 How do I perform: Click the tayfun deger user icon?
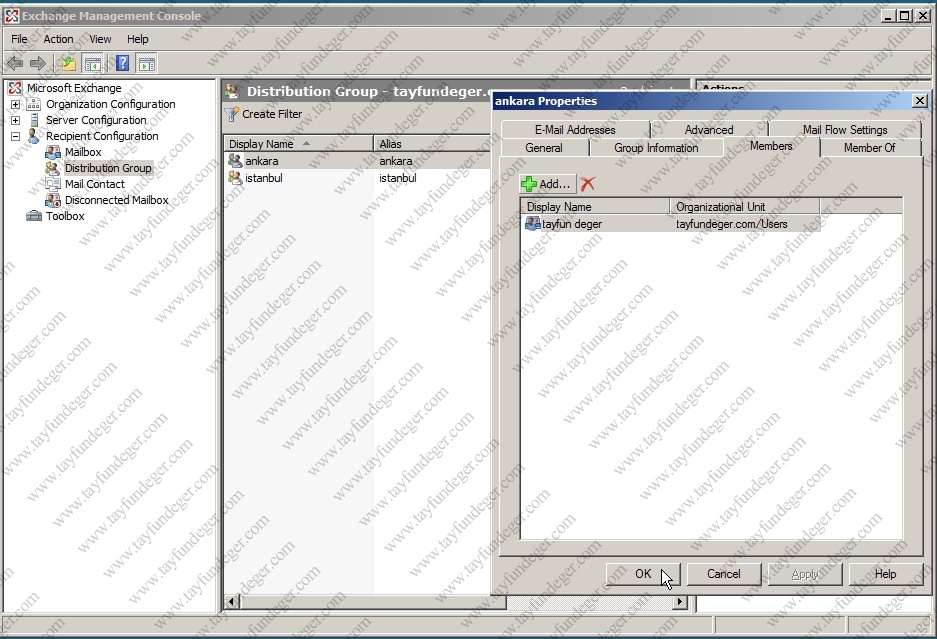pos(532,224)
